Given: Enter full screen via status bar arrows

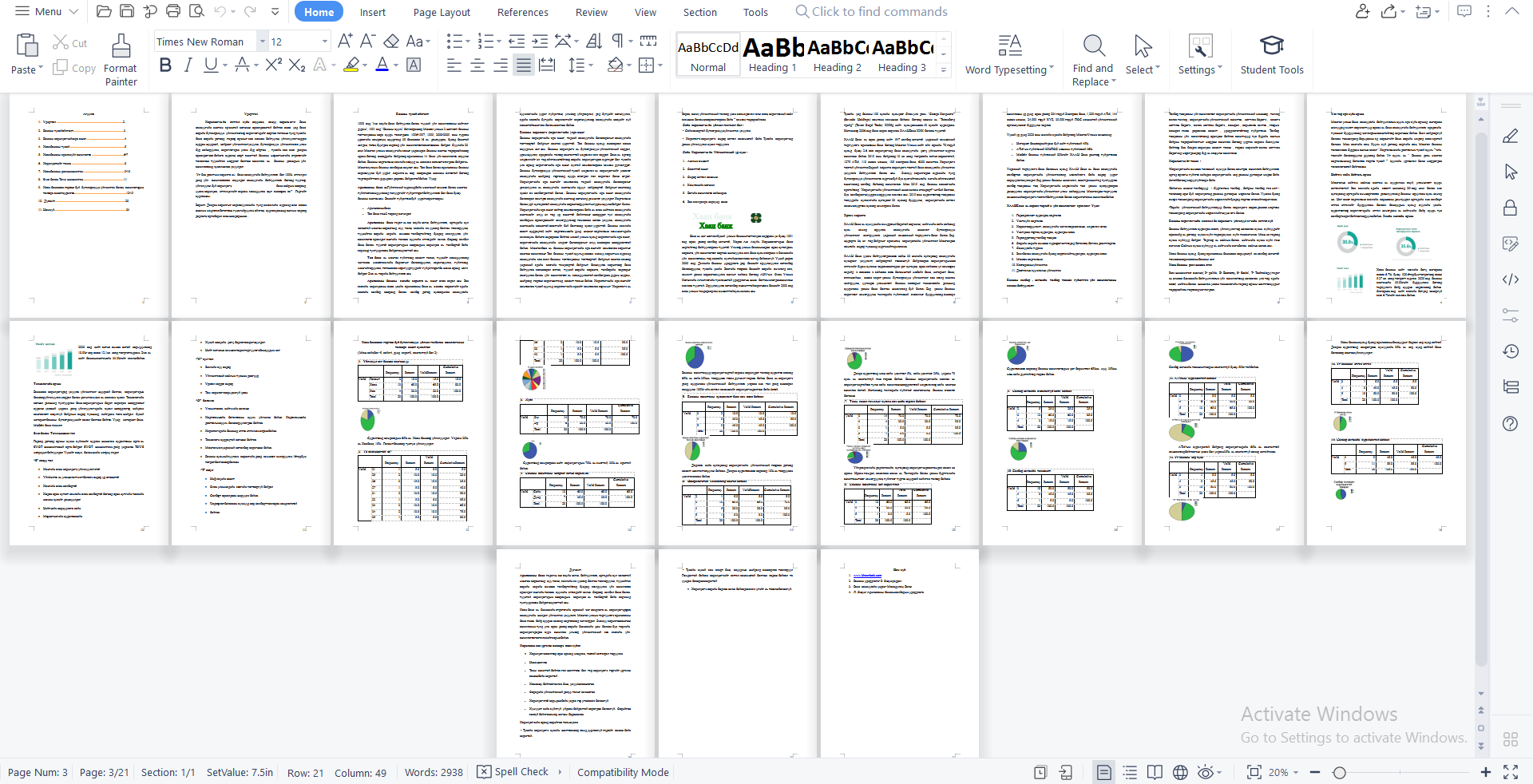Looking at the screenshot, I should 1511,772.
